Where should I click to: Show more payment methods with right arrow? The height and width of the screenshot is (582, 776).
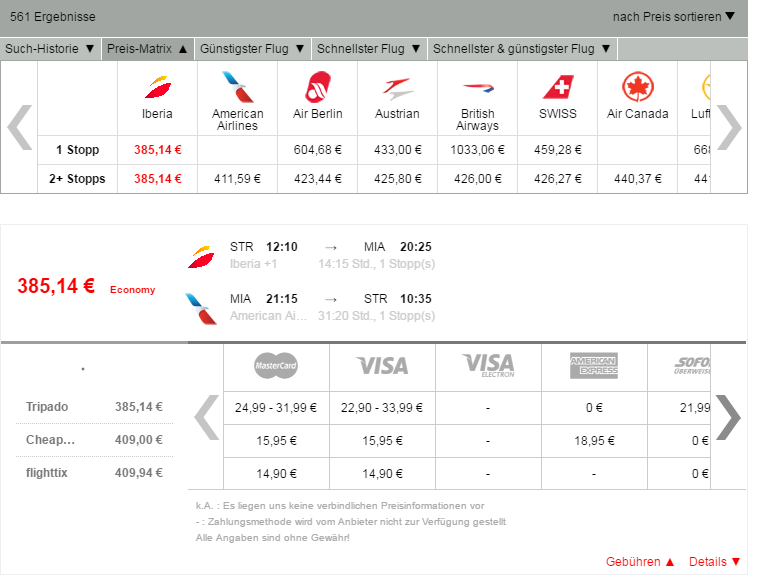coord(728,418)
